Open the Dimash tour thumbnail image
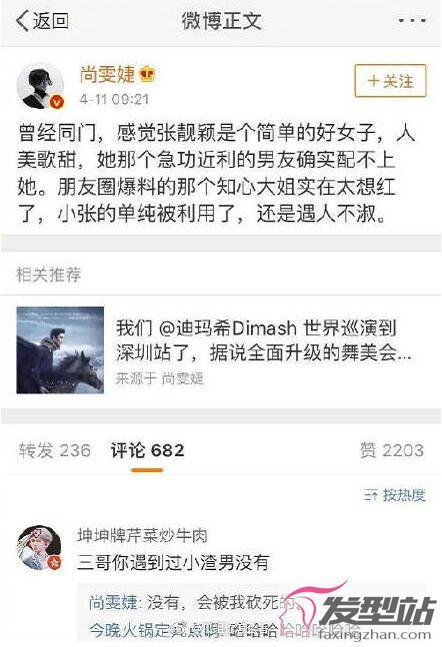442x647 pixels. pyautogui.click(x=60, y=350)
